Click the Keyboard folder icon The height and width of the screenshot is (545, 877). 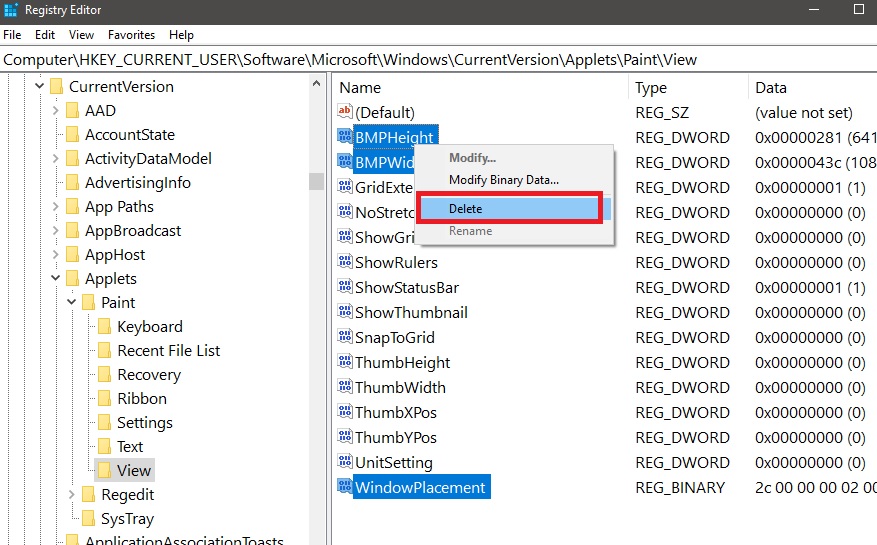(105, 327)
